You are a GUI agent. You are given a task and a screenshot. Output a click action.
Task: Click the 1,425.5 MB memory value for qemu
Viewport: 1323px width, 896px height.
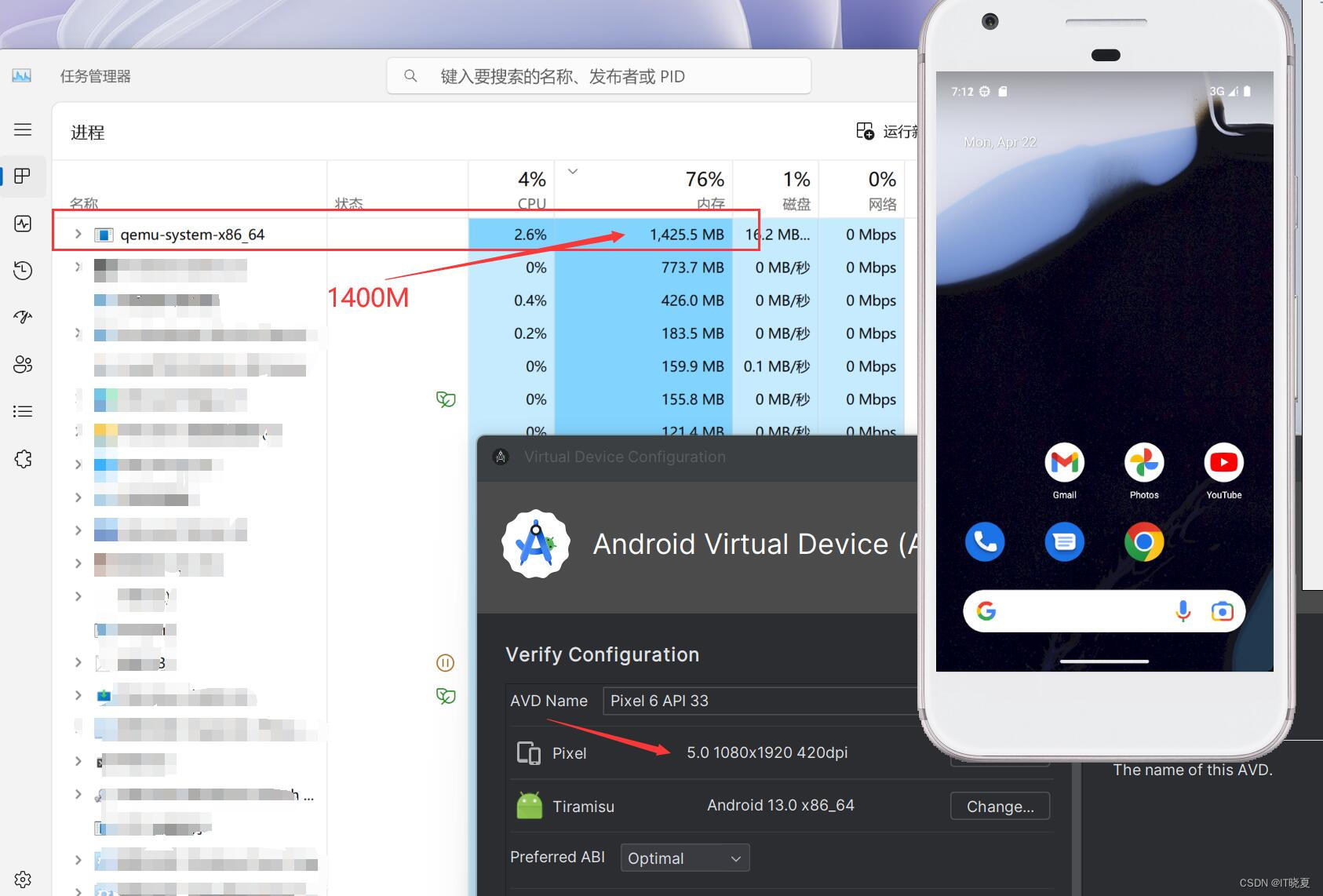point(687,235)
